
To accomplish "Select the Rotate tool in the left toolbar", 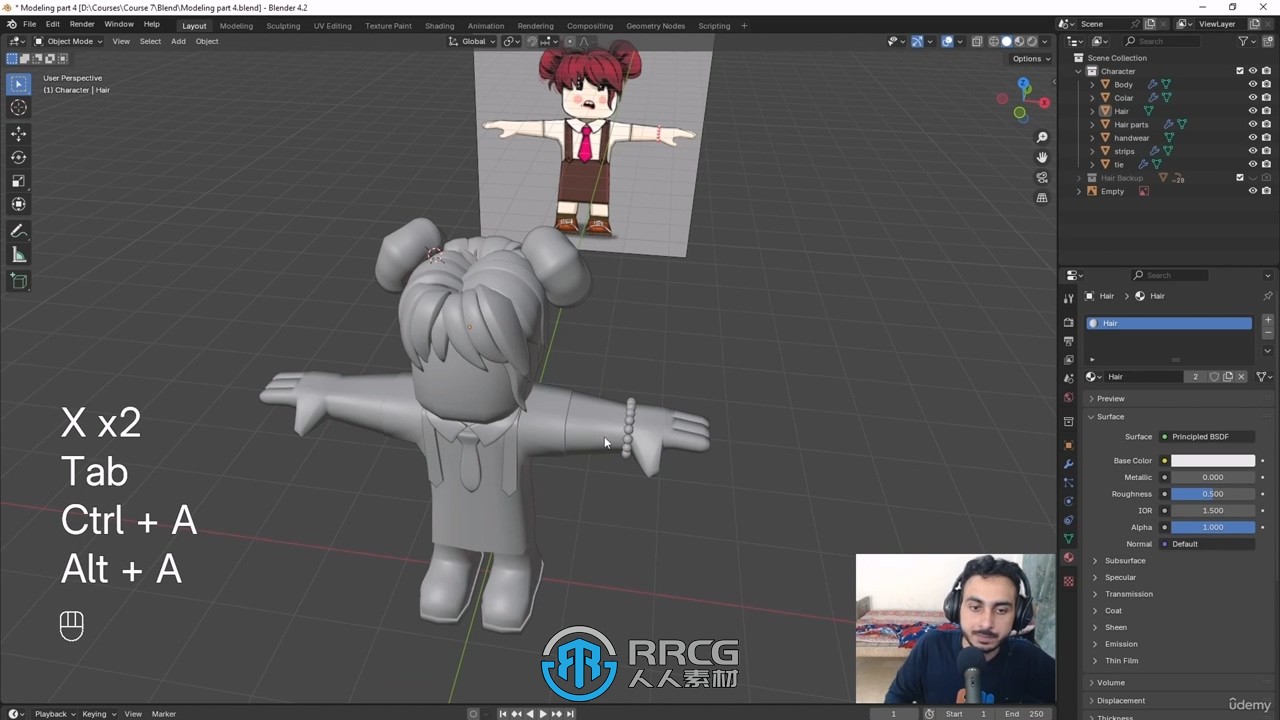I will pyautogui.click(x=18, y=157).
